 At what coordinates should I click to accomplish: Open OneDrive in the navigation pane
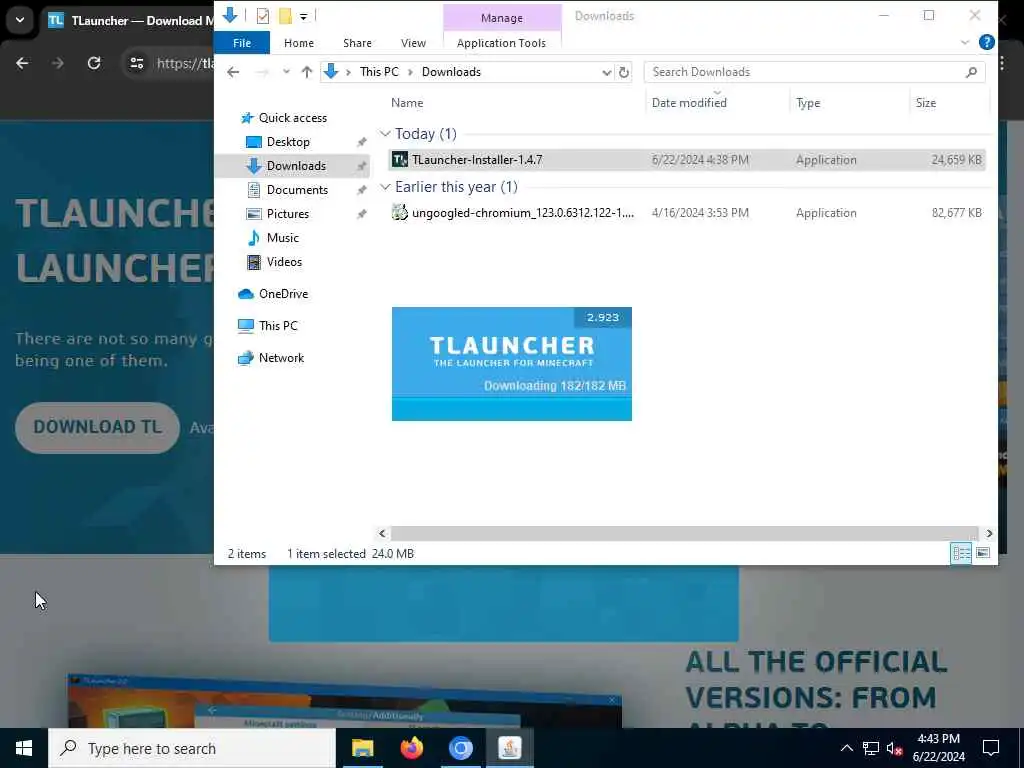pos(283,294)
